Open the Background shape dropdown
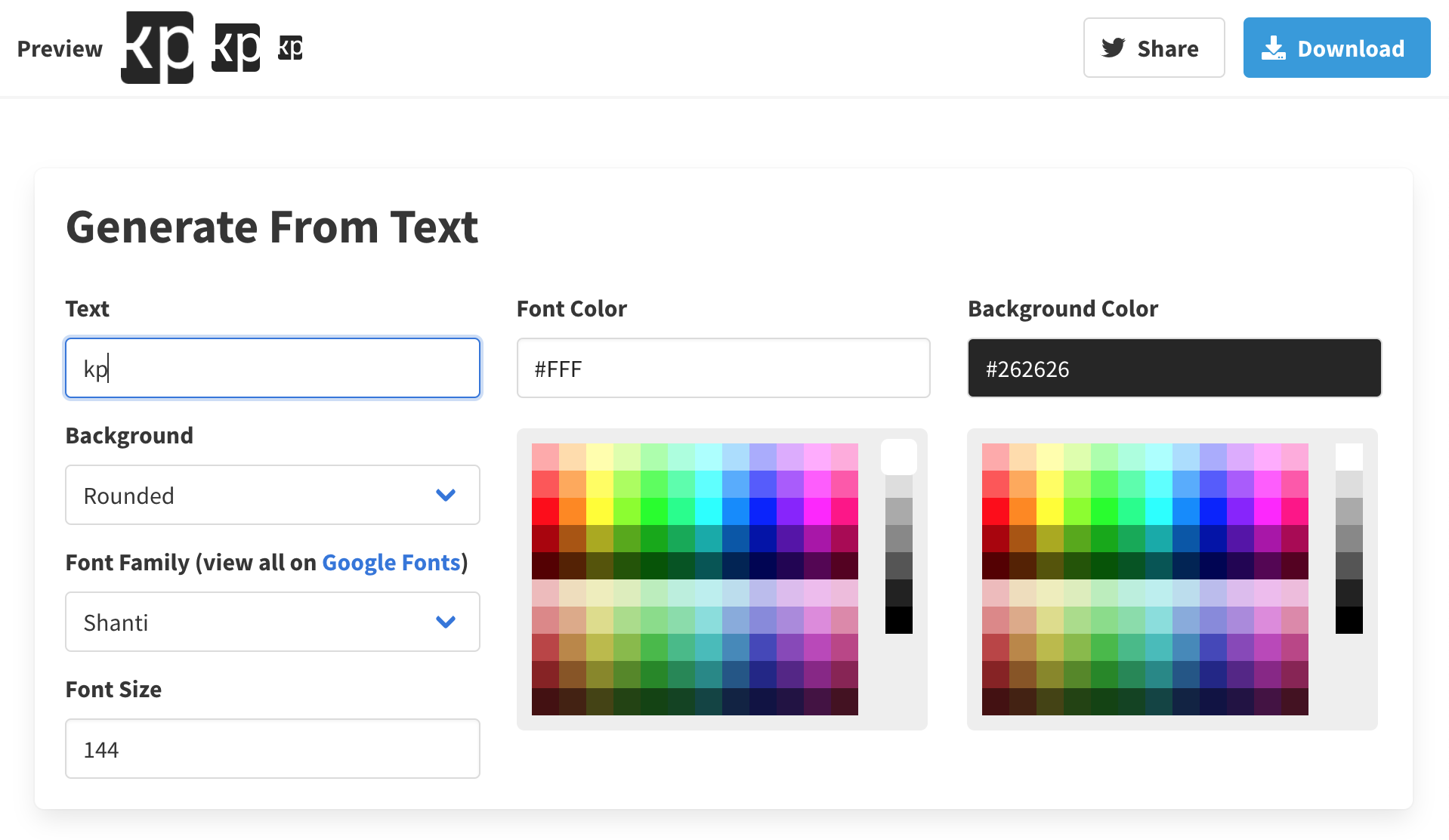Image resolution: width=1449 pixels, height=840 pixels. [x=273, y=495]
